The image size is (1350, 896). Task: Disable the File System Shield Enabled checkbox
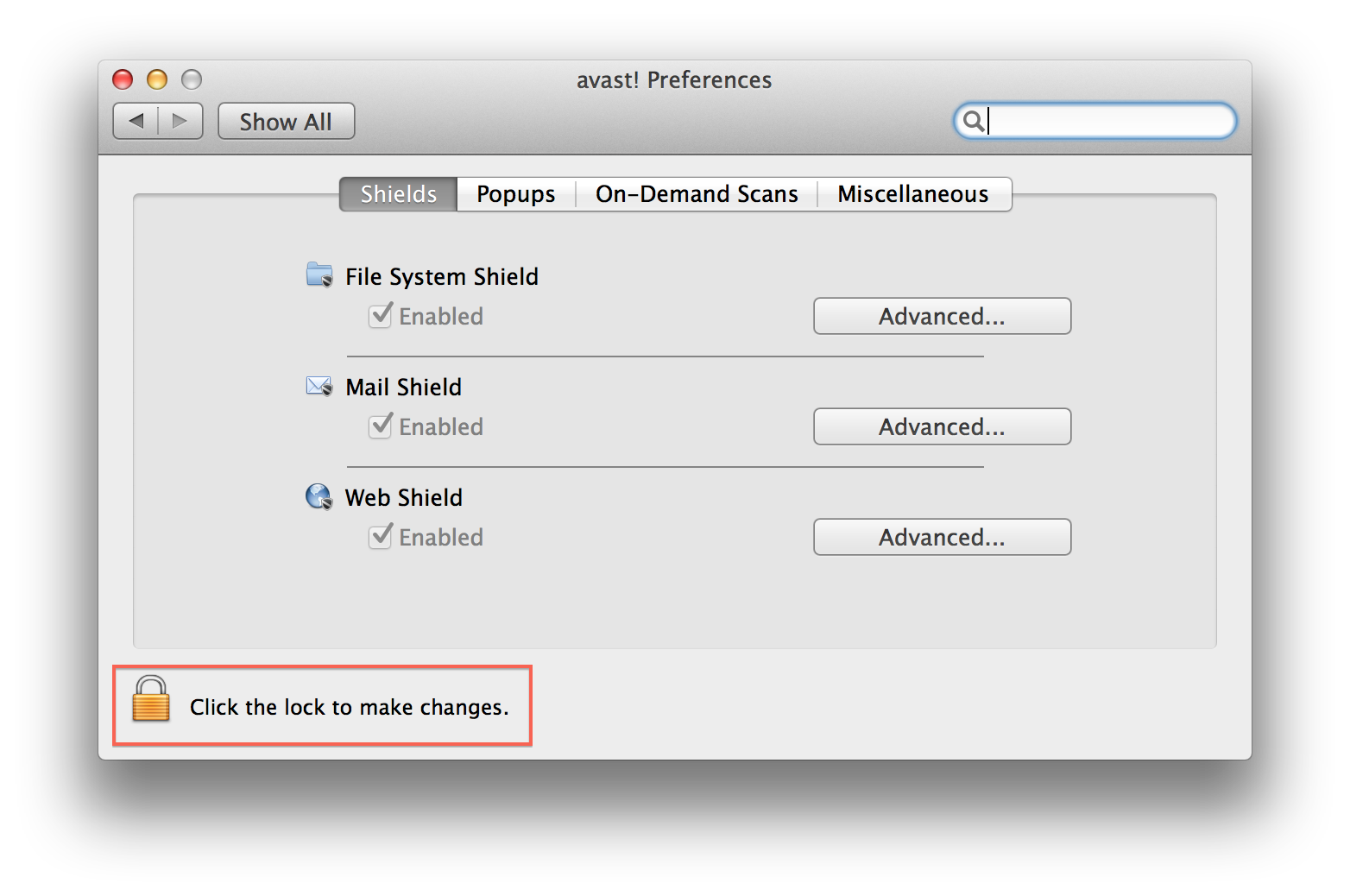pos(381,316)
